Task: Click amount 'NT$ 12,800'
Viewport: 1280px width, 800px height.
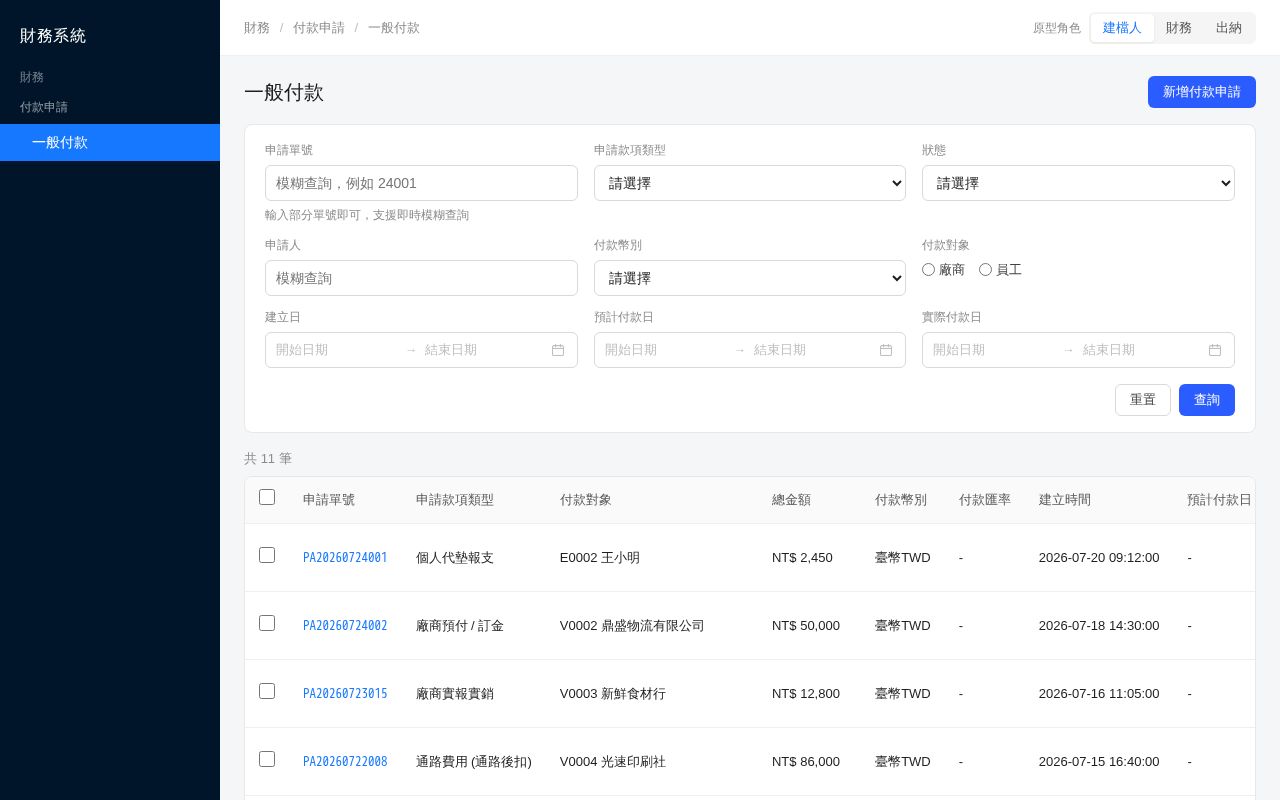Action: pos(806,694)
